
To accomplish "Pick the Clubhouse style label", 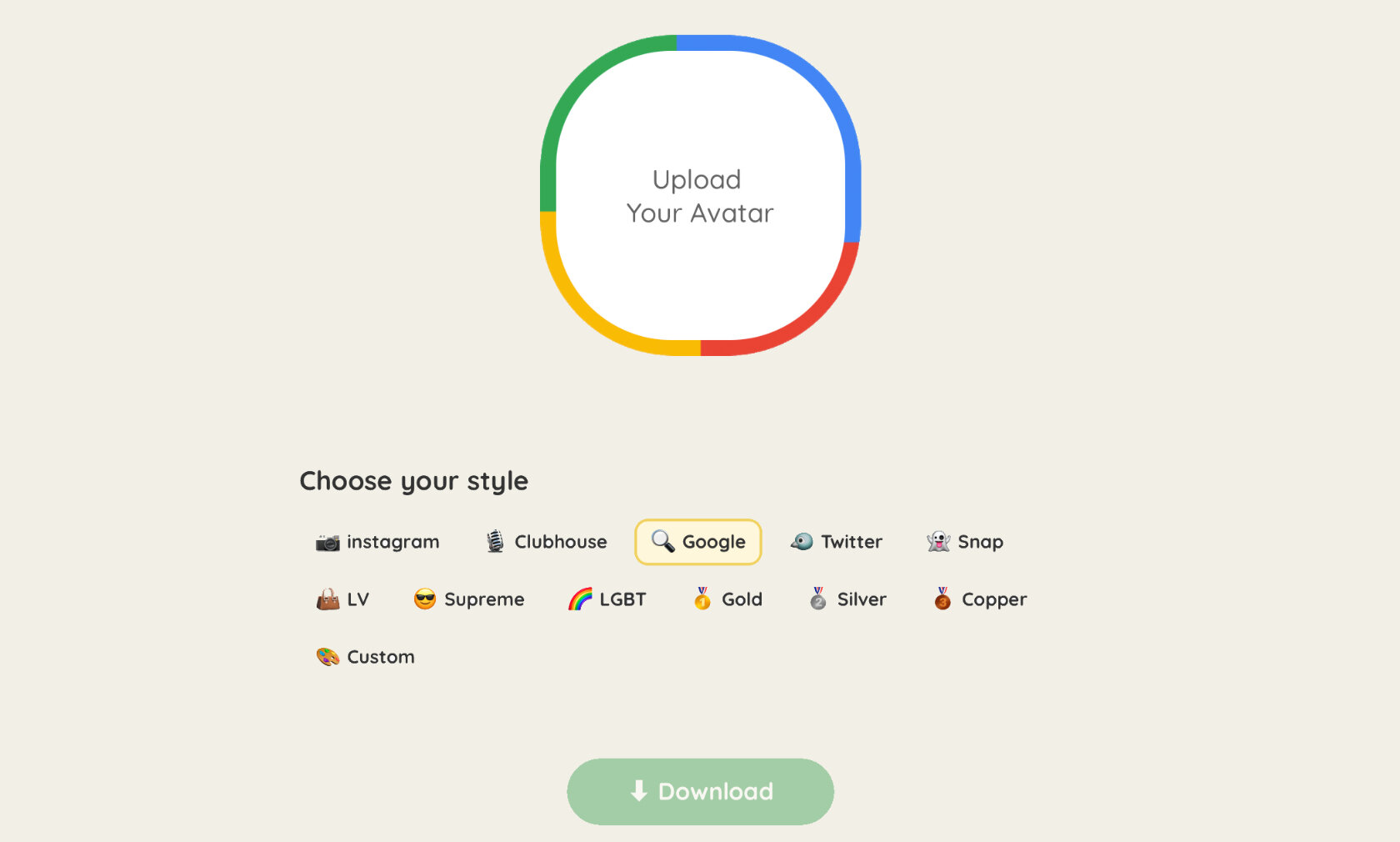I will point(561,542).
